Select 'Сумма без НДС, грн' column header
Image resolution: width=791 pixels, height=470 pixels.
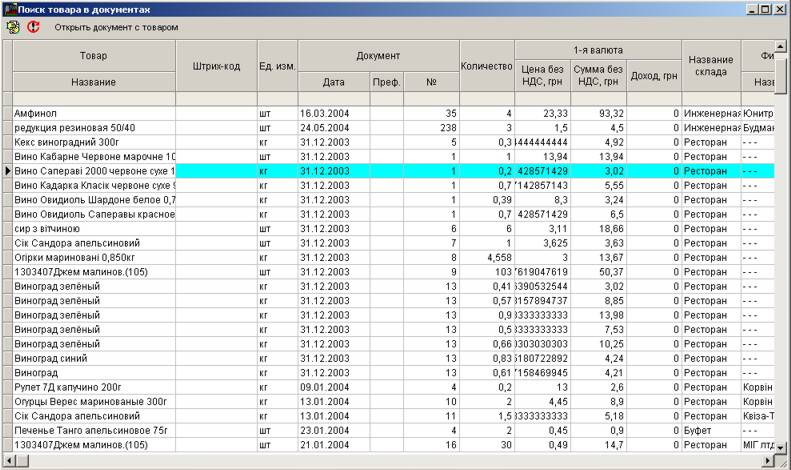pos(600,75)
